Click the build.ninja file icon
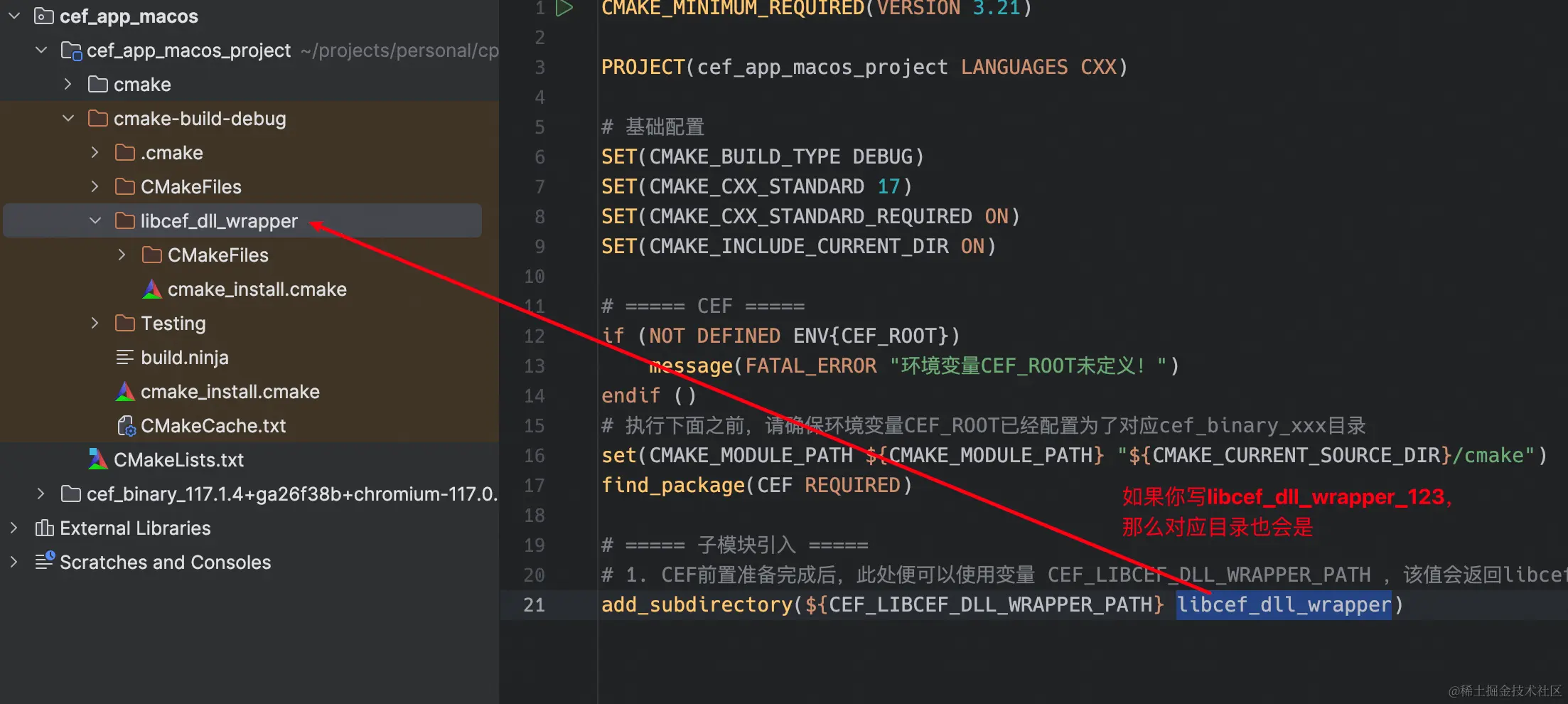The height and width of the screenshot is (704, 1568). (x=125, y=357)
